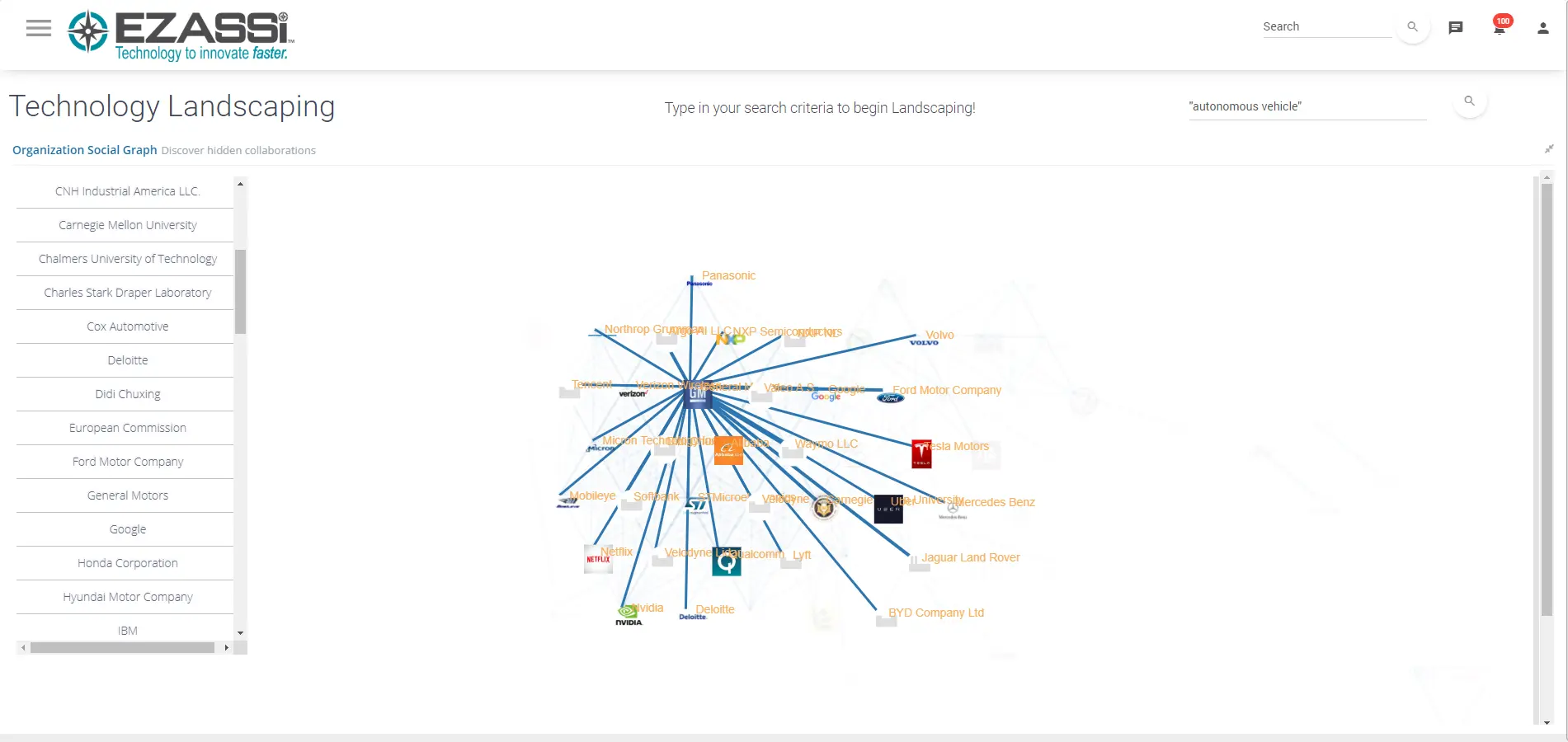Click the EZASSI compass logo
This screenshot has width=1568, height=742.
click(87, 31)
